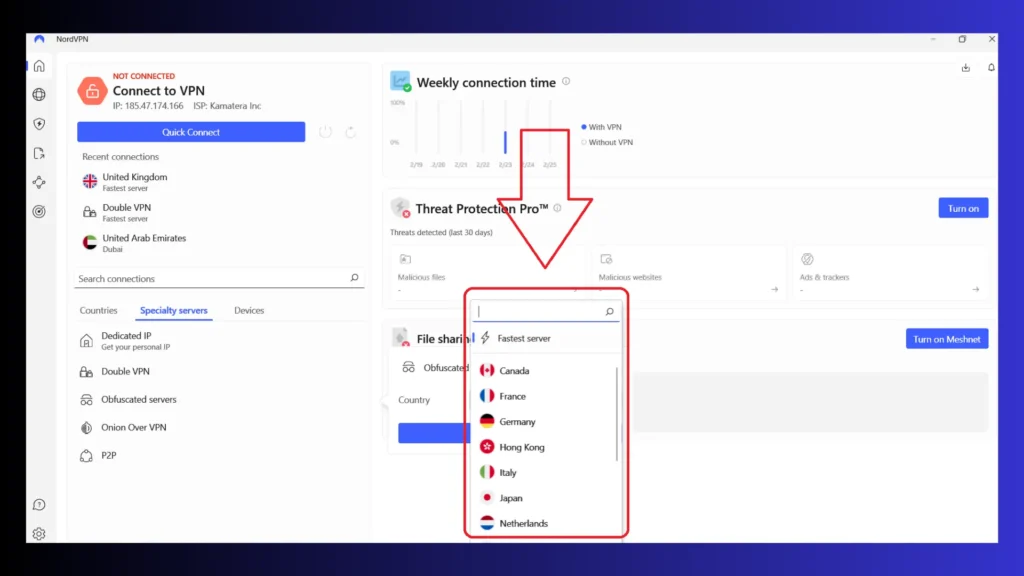The image size is (1024, 576).
Task: Close the NordVPN window
Action: click(991, 39)
